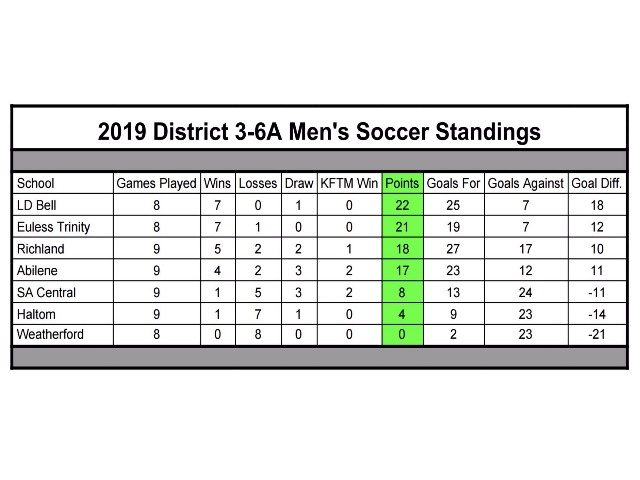Click the Goal Diff. column header

click(597, 183)
